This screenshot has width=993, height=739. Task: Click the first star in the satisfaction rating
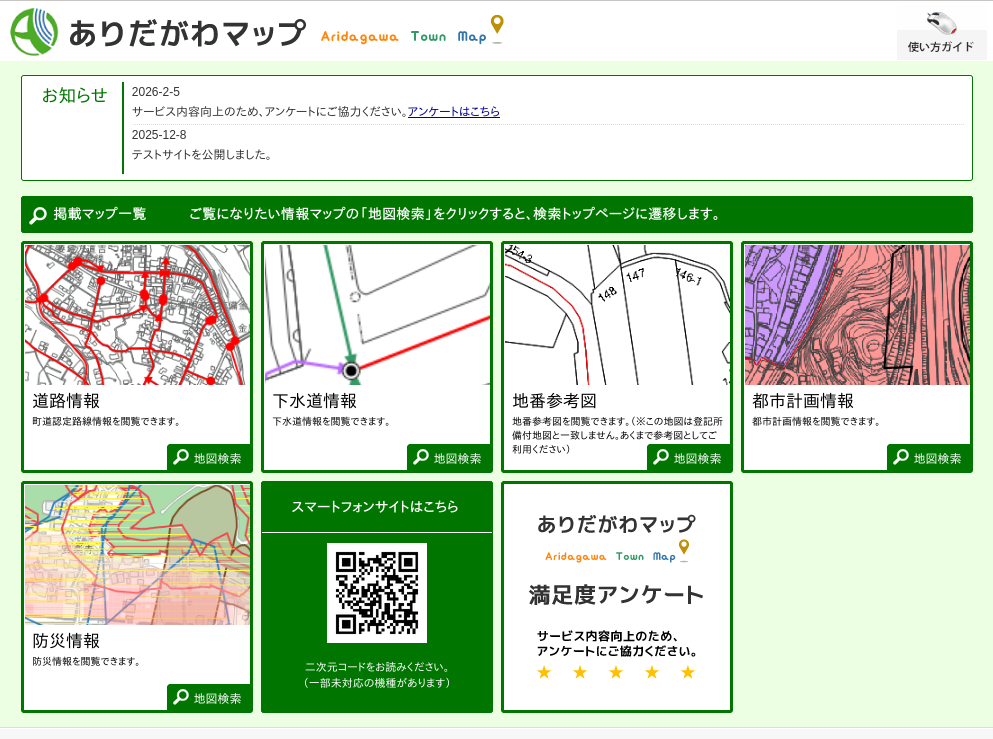coord(543,673)
